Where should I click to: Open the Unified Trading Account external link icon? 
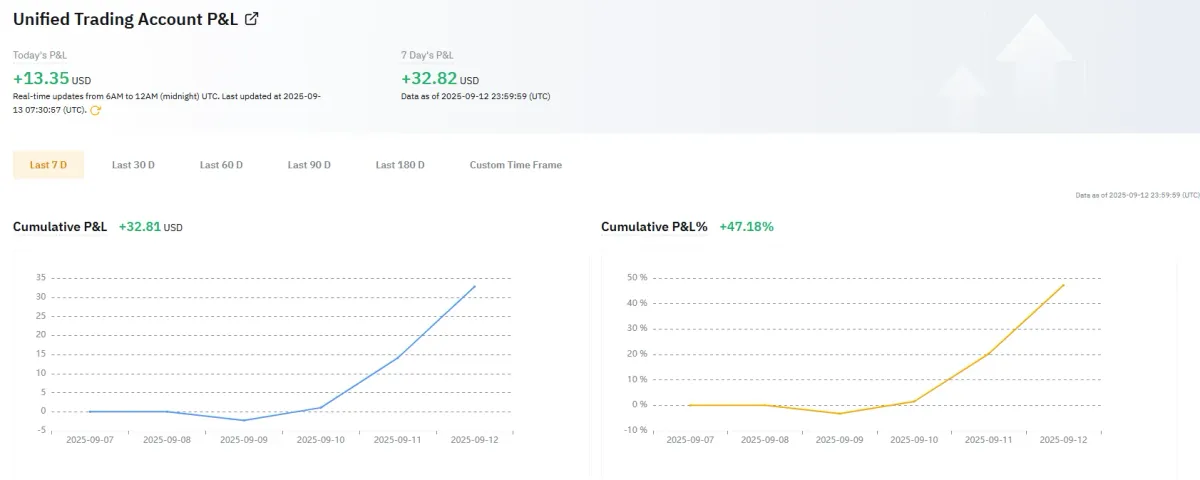252,18
